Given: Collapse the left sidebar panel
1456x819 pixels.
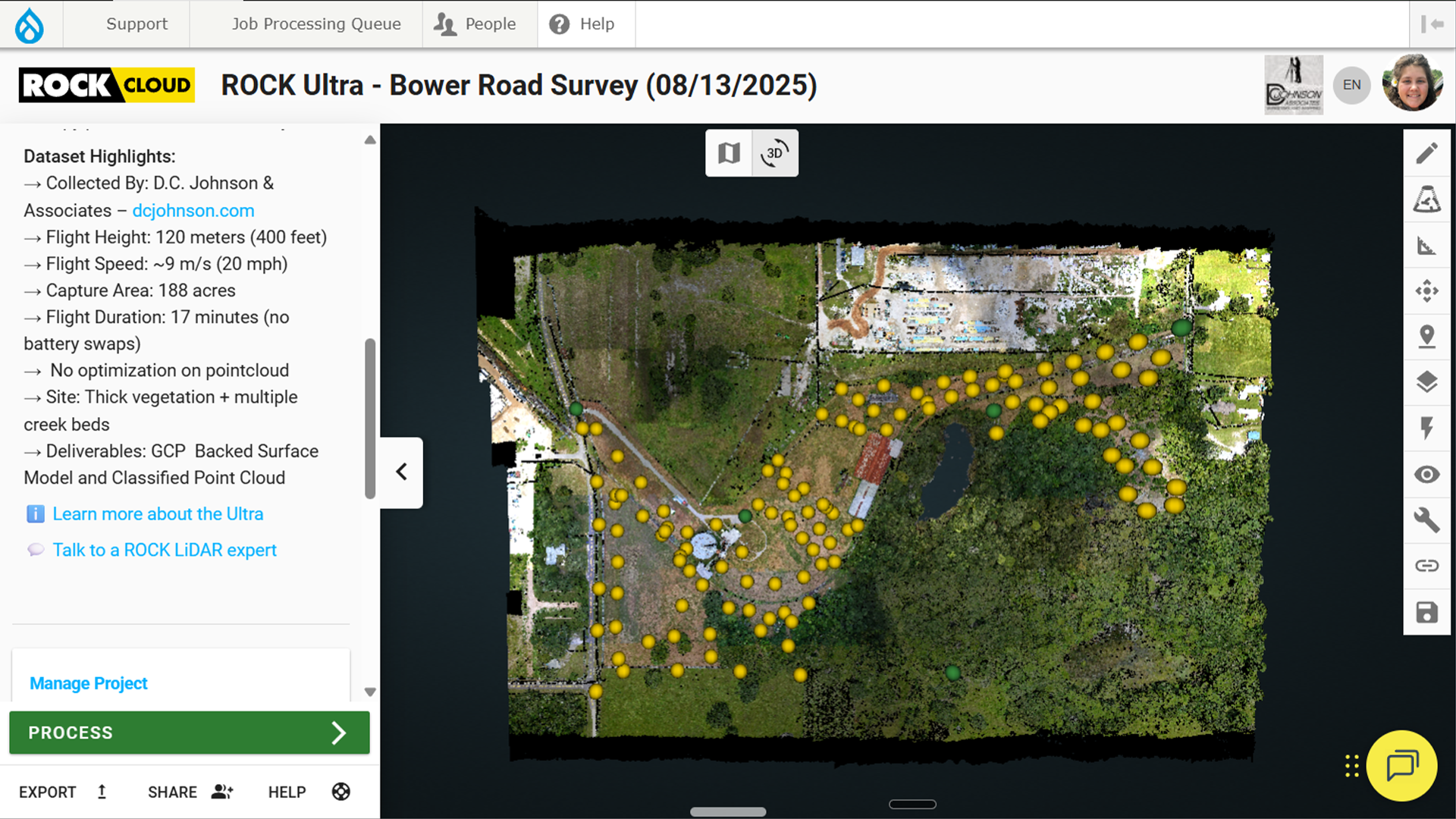Looking at the screenshot, I should pyautogui.click(x=401, y=472).
